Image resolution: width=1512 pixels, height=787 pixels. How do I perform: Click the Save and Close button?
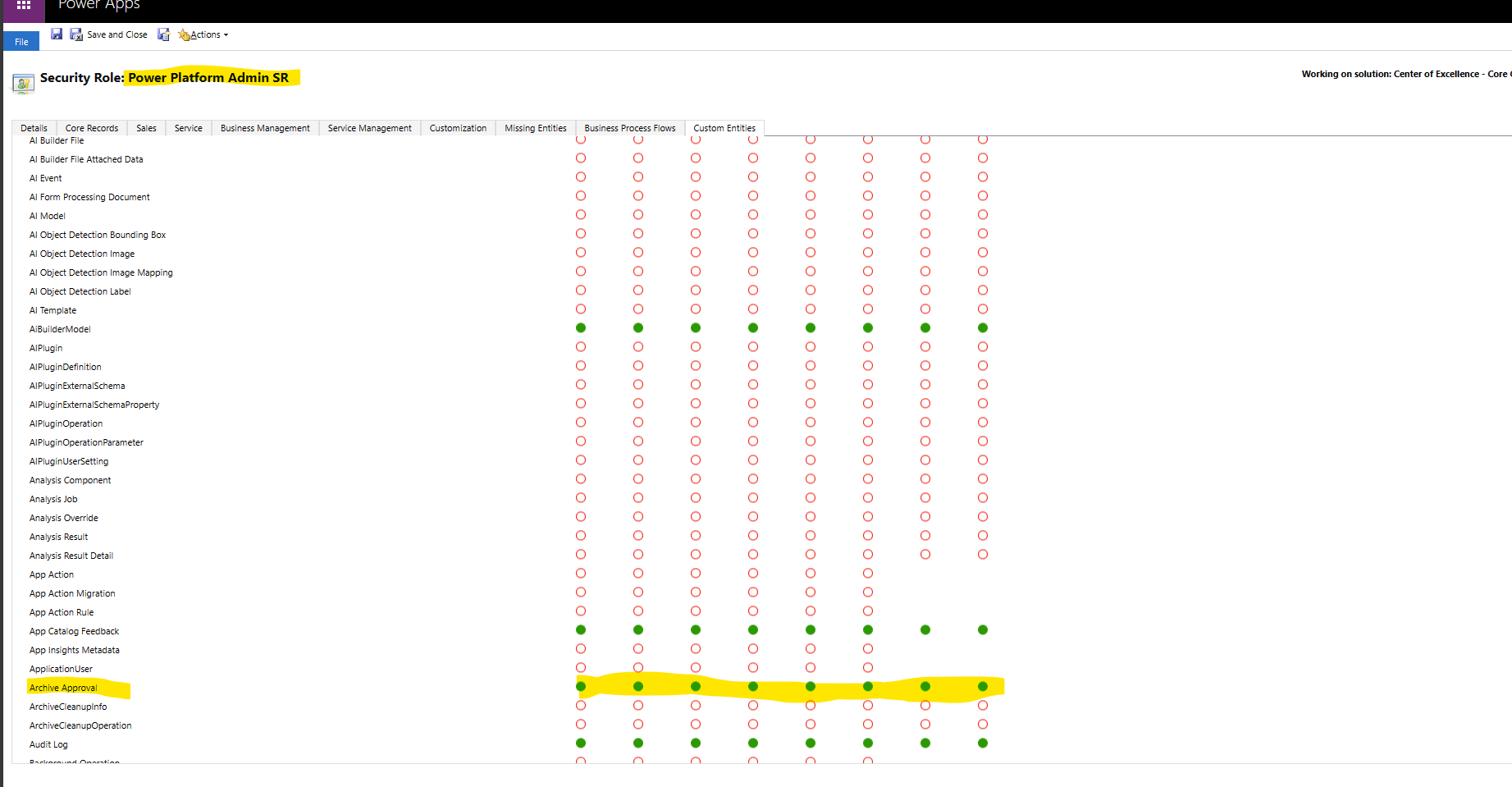coord(117,34)
